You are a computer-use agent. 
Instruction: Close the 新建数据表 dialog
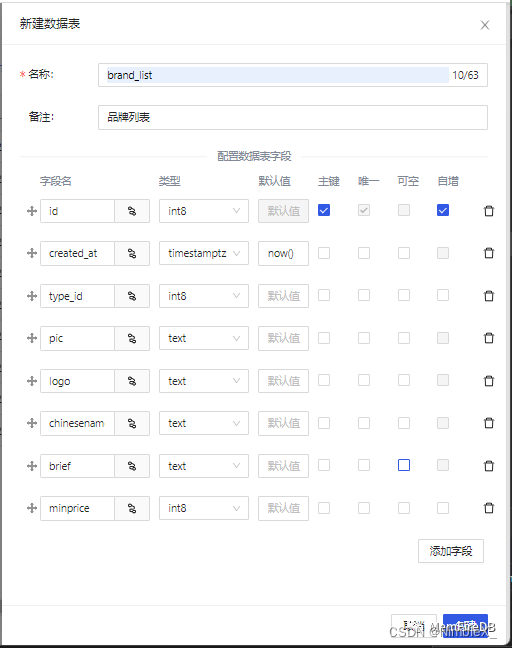(485, 25)
